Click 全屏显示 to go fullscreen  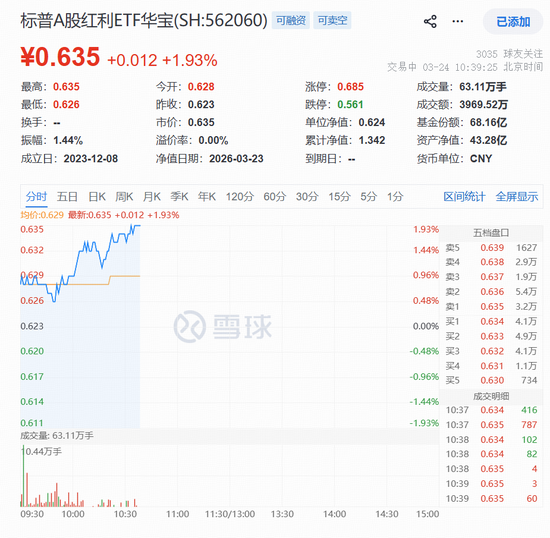pos(516,196)
